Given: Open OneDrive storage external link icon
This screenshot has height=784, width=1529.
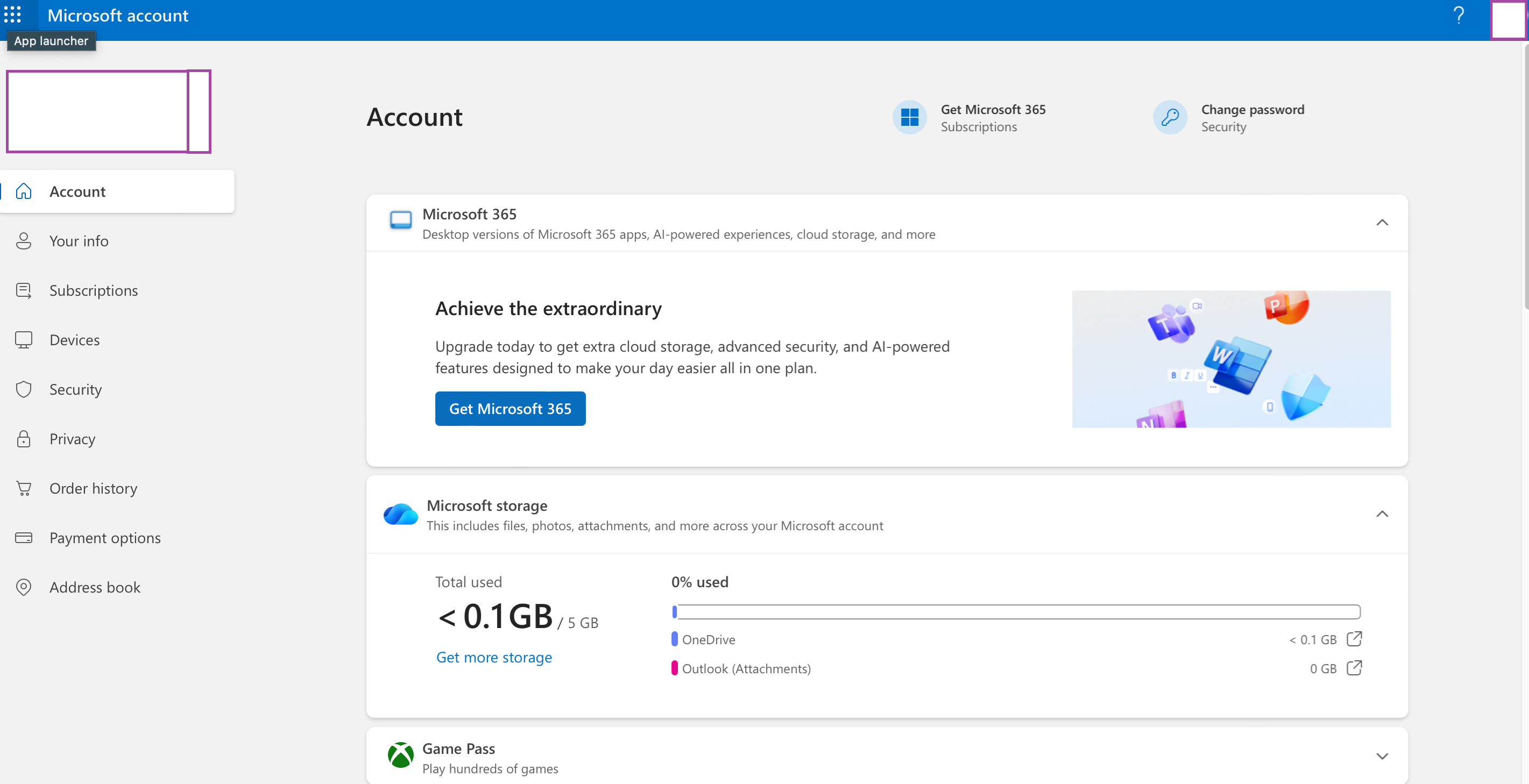Looking at the screenshot, I should [x=1354, y=639].
